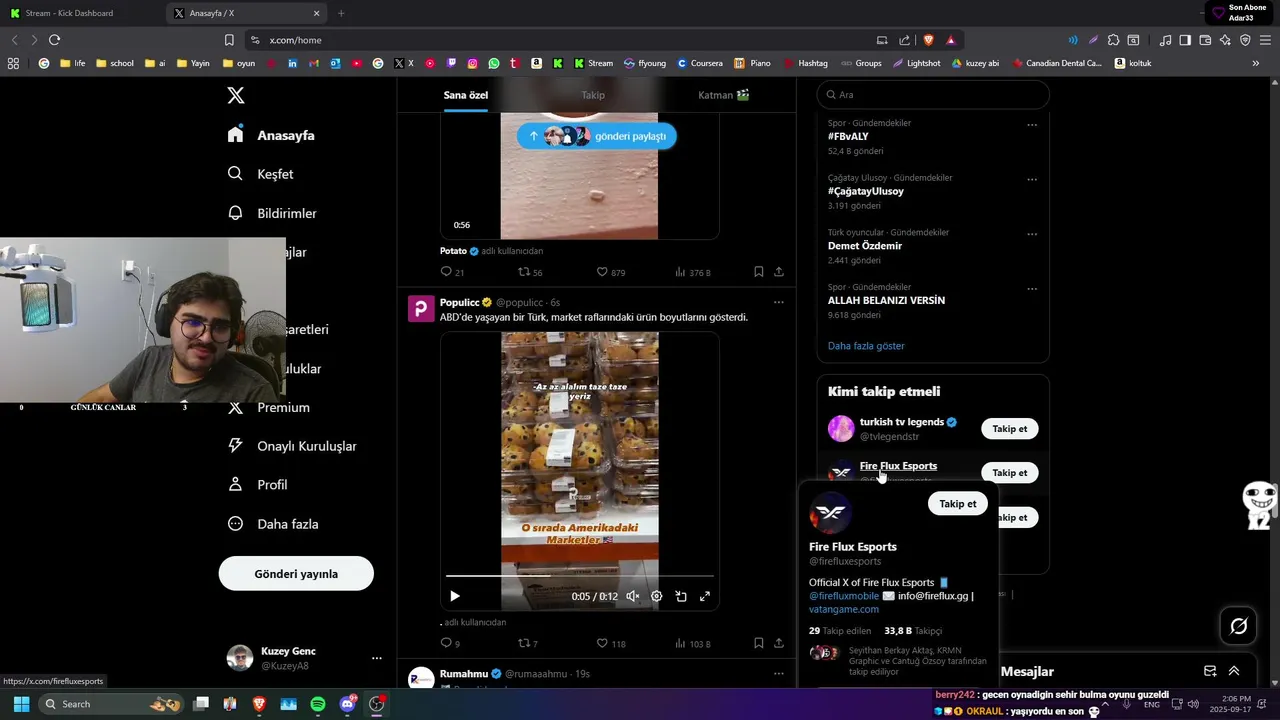Open the Kuzey Genc account menu dots
1280x720 pixels.
point(377,658)
